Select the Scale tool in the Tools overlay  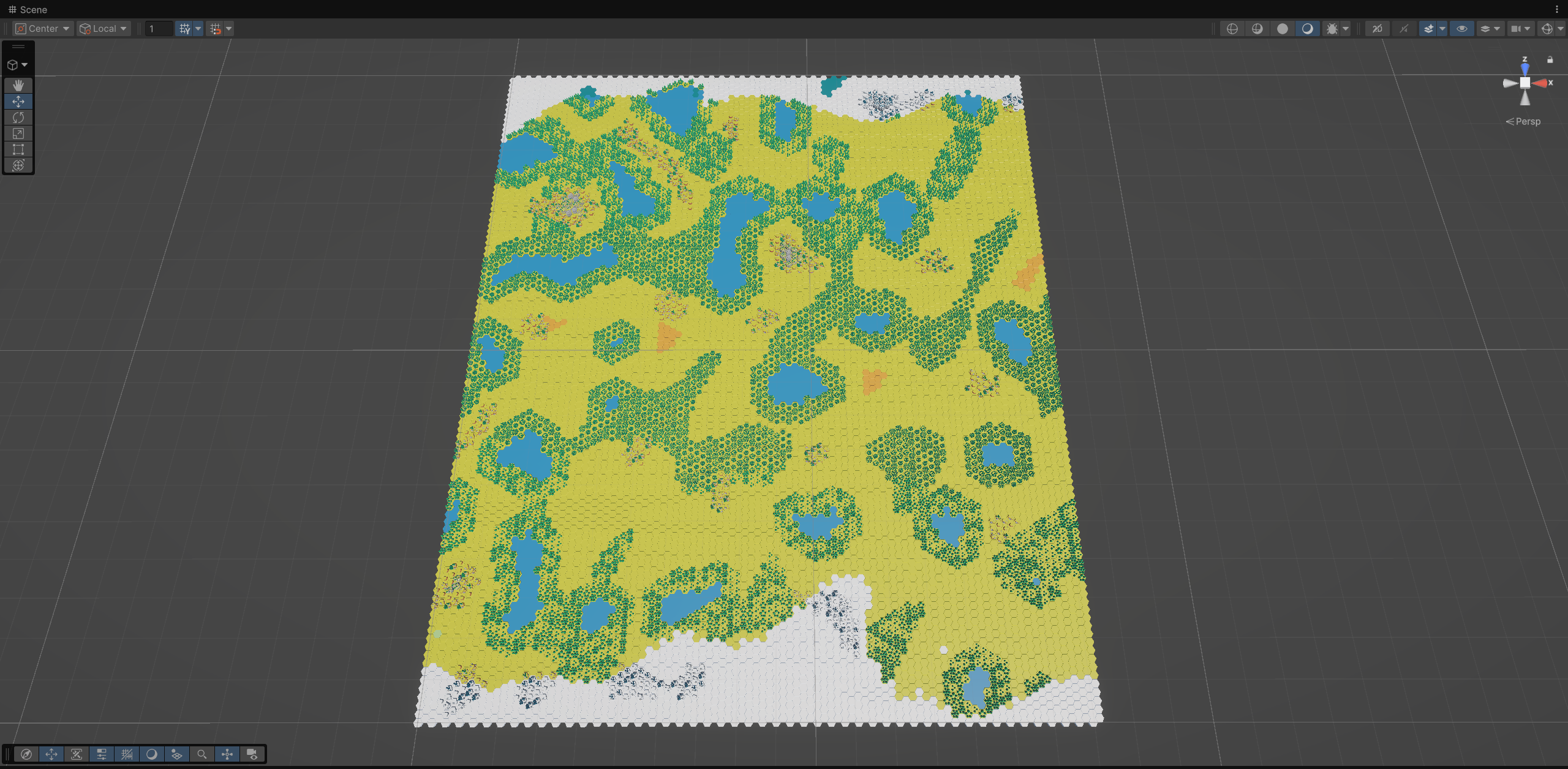[18, 133]
